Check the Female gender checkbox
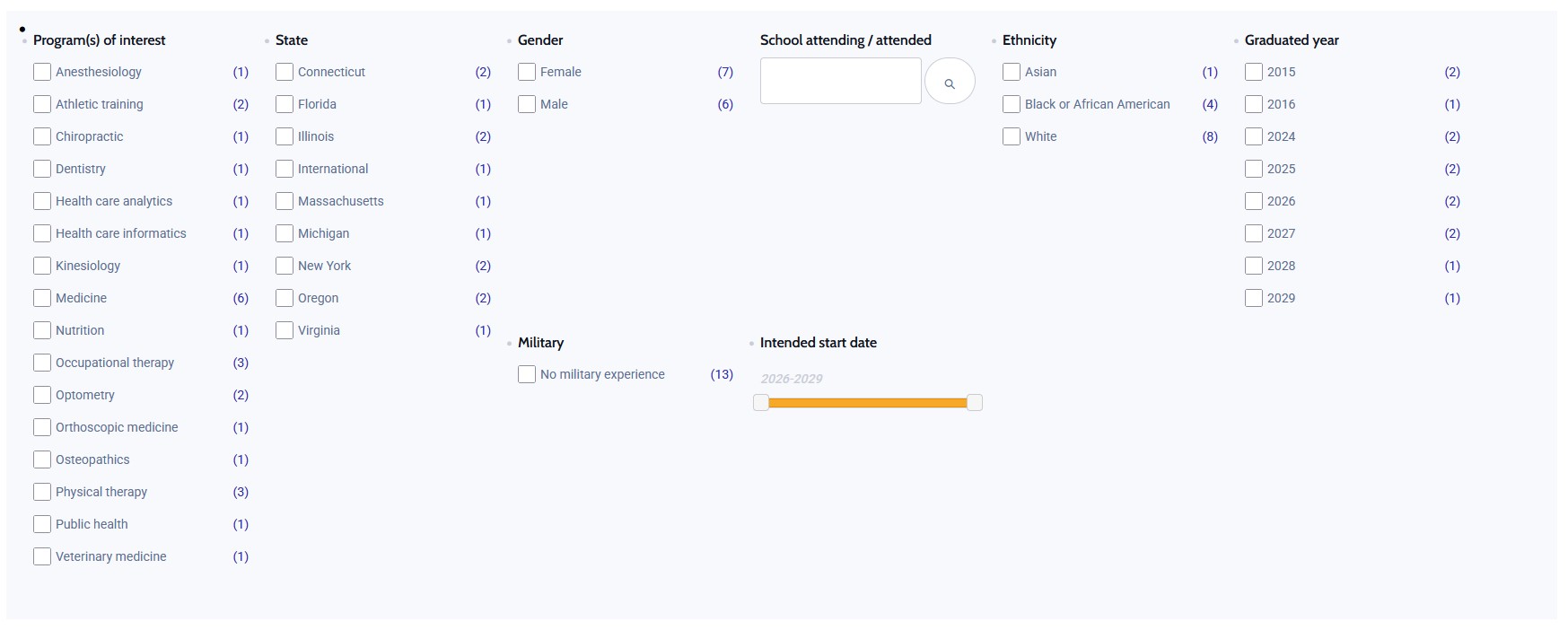 tap(527, 72)
